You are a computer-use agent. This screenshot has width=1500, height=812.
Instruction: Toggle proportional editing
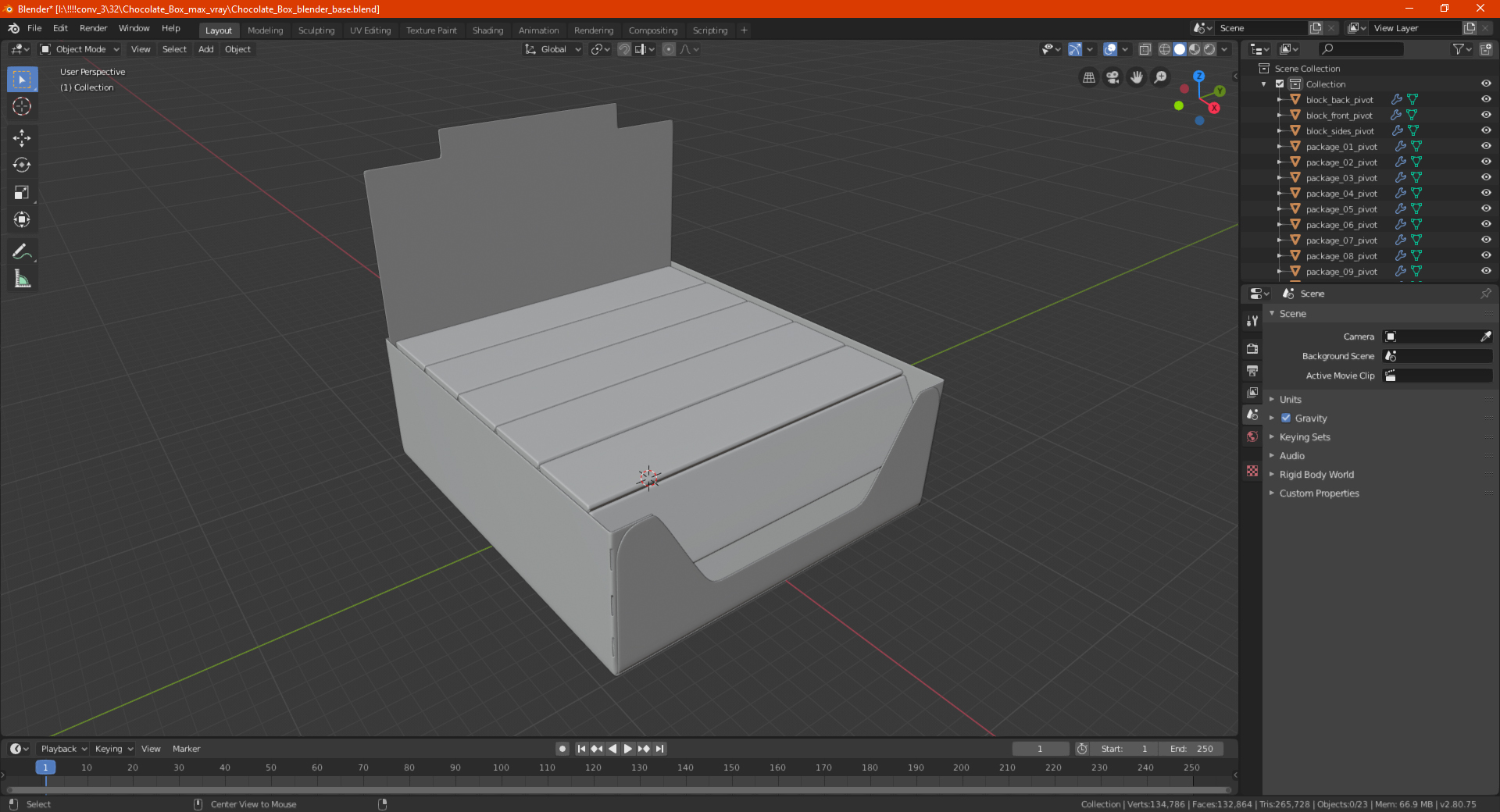coord(669,49)
